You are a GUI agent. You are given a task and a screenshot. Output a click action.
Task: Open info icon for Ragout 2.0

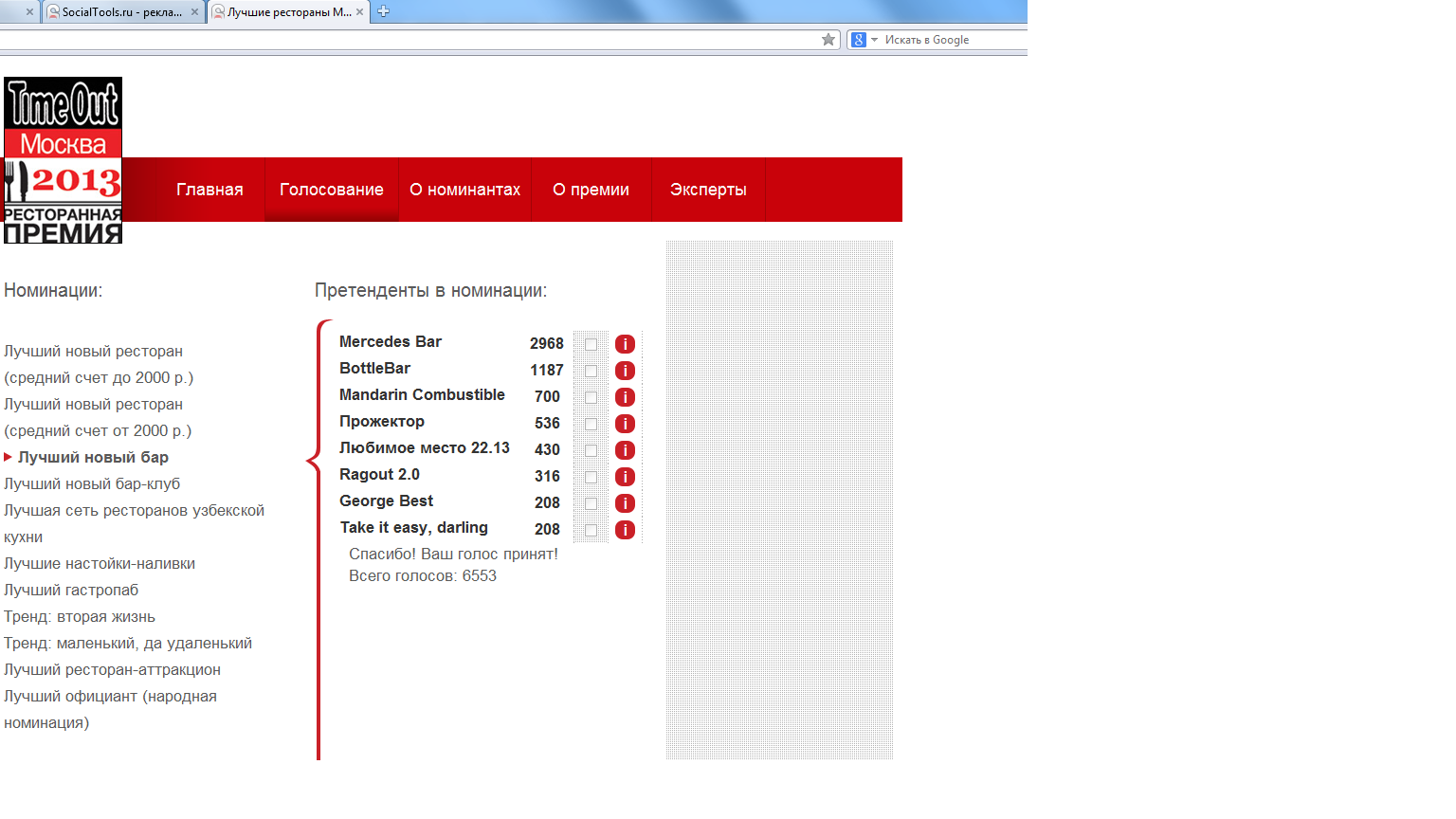[625, 477]
